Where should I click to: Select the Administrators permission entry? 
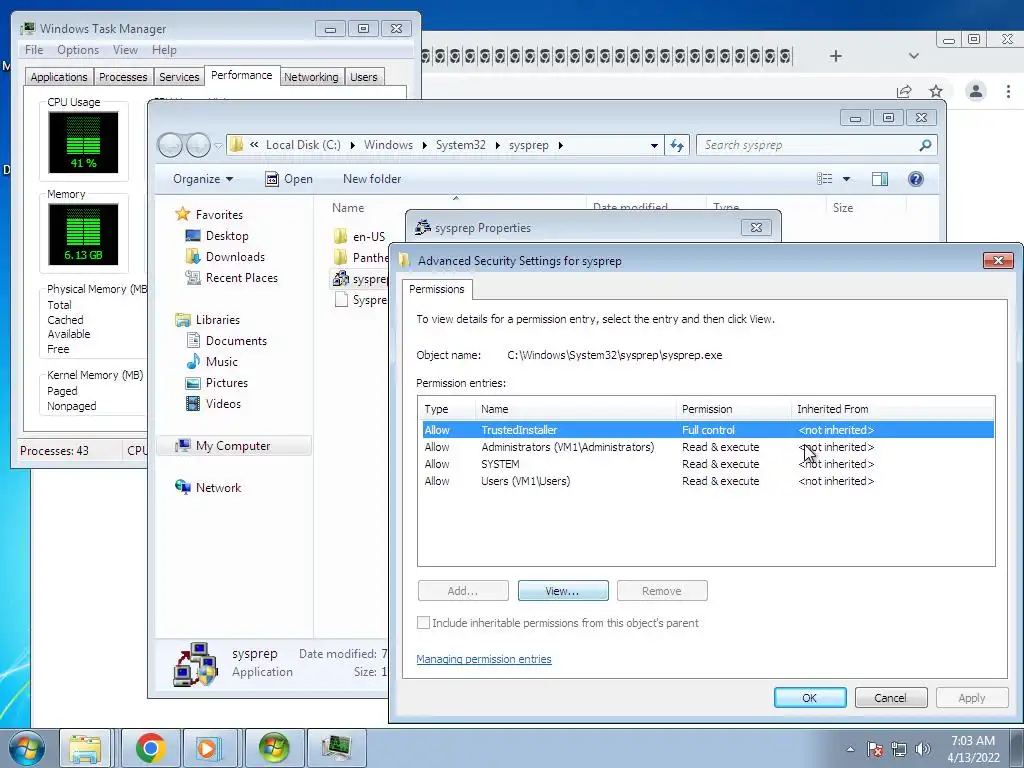click(x=707, y=447)
